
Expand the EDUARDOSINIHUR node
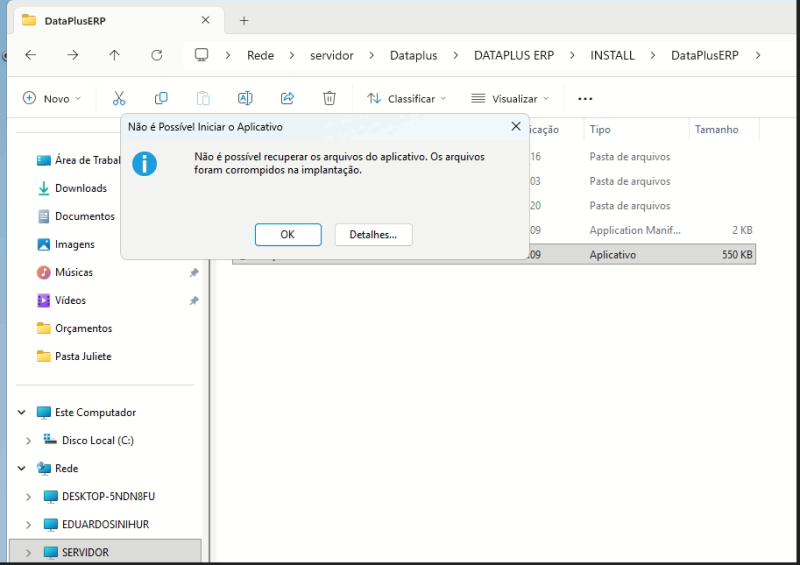click(29, 525)
